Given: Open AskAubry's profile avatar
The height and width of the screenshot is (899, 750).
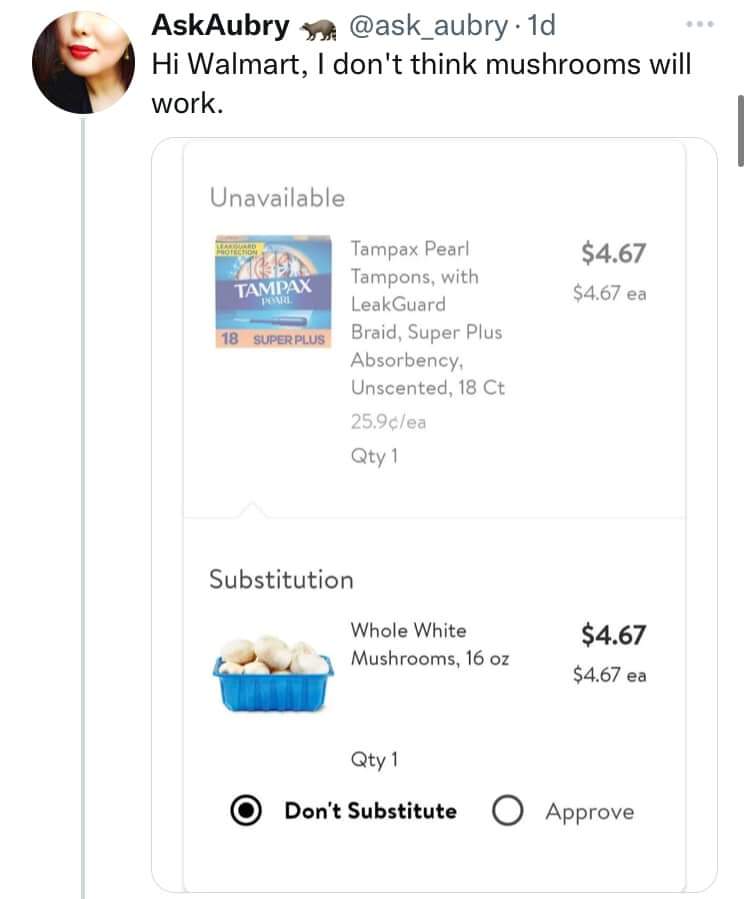Looking at the screenshot, I should 83,63.
